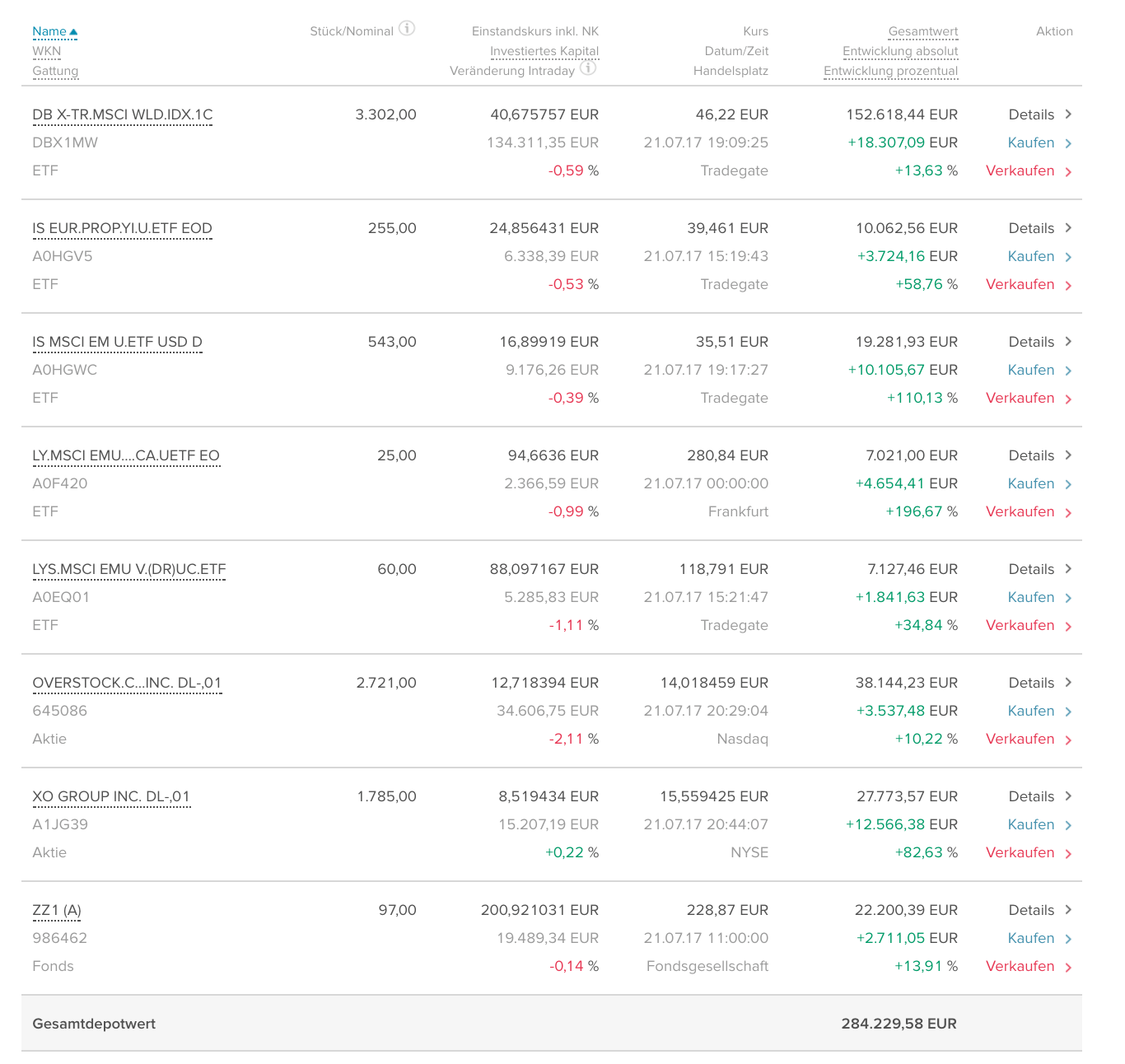The image size is (1125, 1064).
Task: Click Kaufen arrow for IS MSCI EM U.ETF
Action: pos(1068,371)
